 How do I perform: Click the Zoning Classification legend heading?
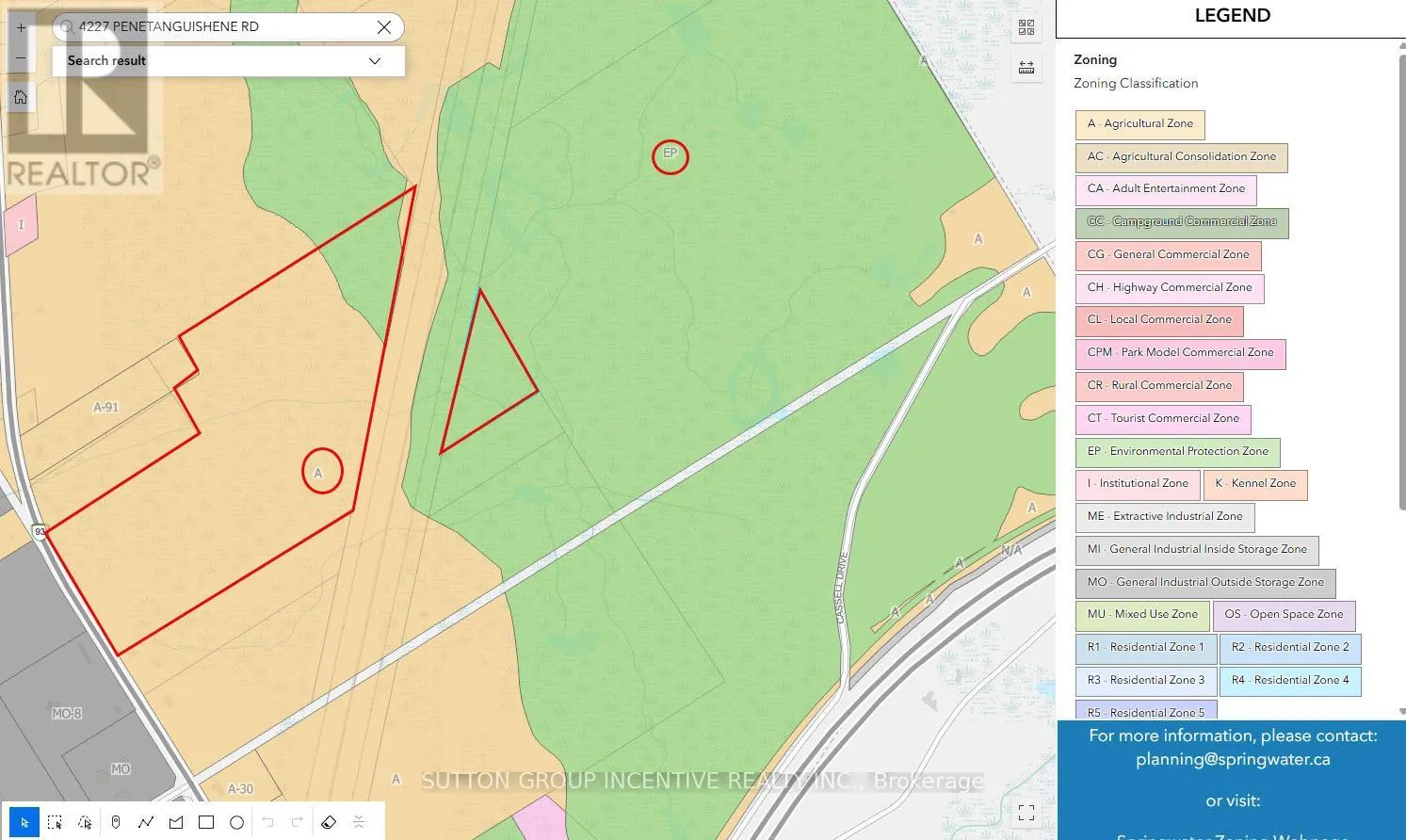pos(1136,84)
